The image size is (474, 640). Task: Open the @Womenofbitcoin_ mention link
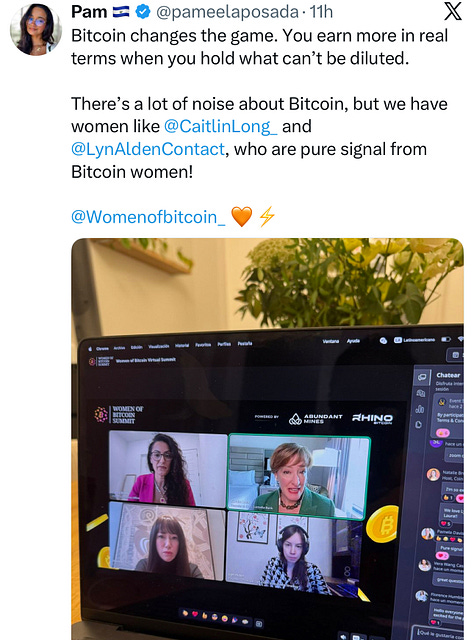[148, 217]
